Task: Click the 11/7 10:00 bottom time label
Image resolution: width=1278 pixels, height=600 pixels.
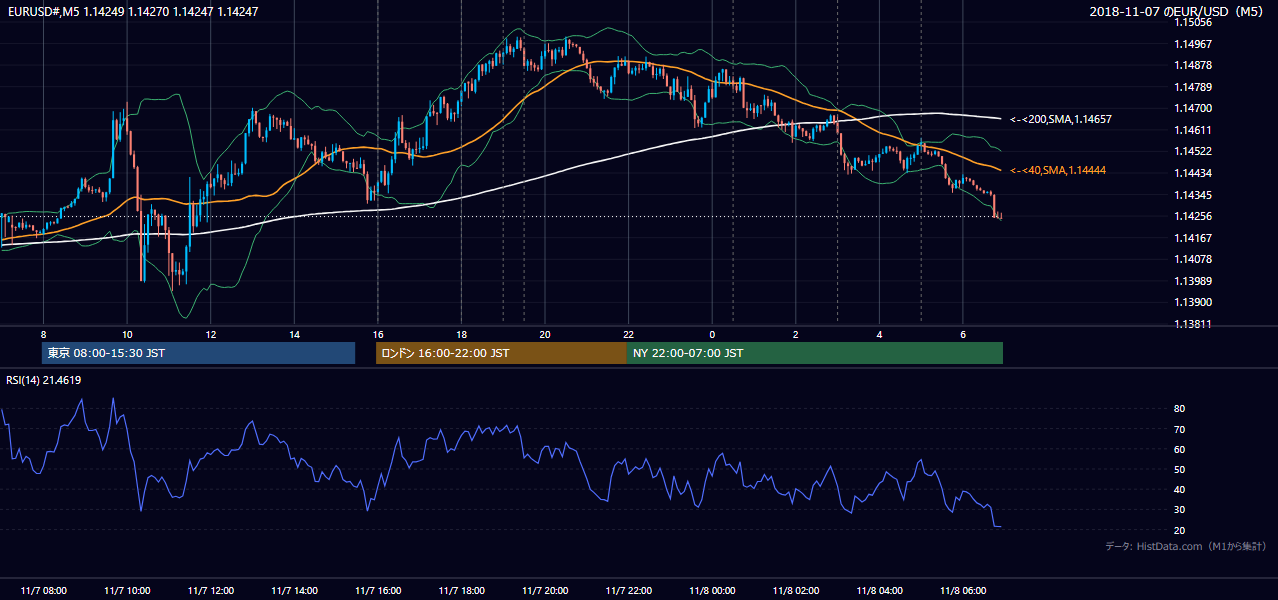Action: (x=127, y=590)
